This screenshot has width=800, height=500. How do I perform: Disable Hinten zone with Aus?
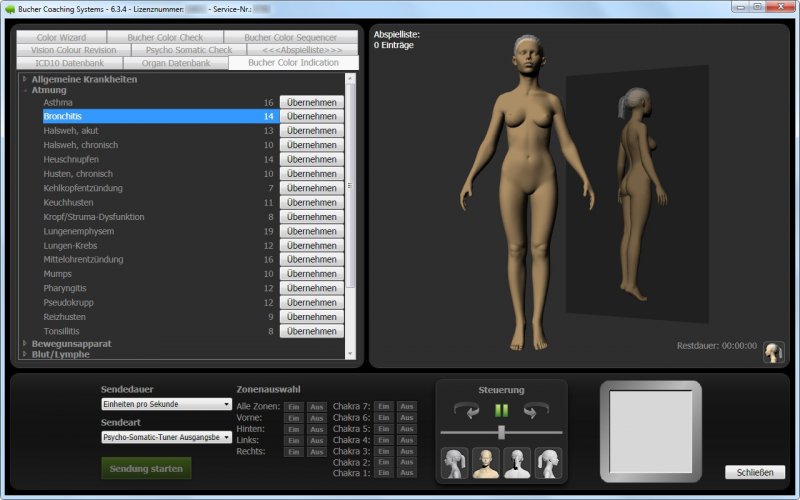coord(317,429)
